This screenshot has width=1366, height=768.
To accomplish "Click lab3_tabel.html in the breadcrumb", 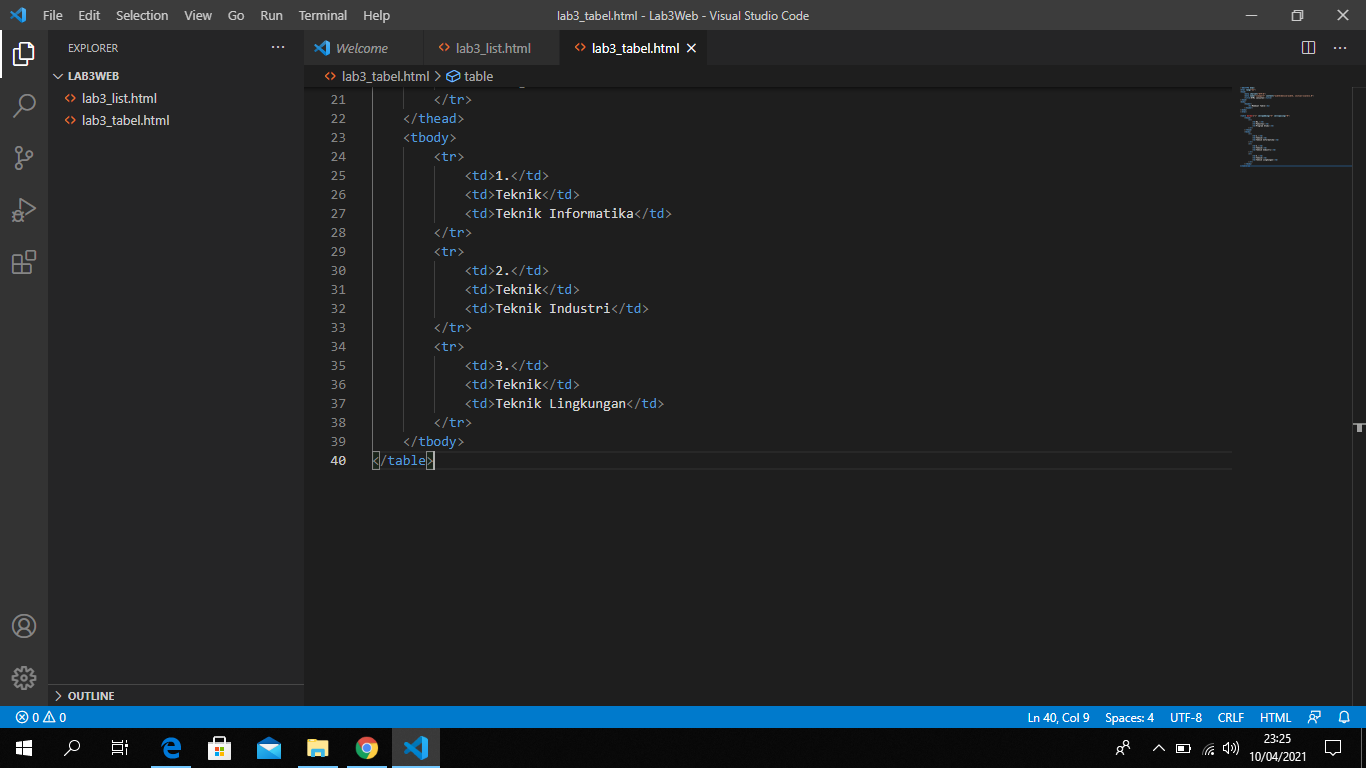I will tap(385, 76).
